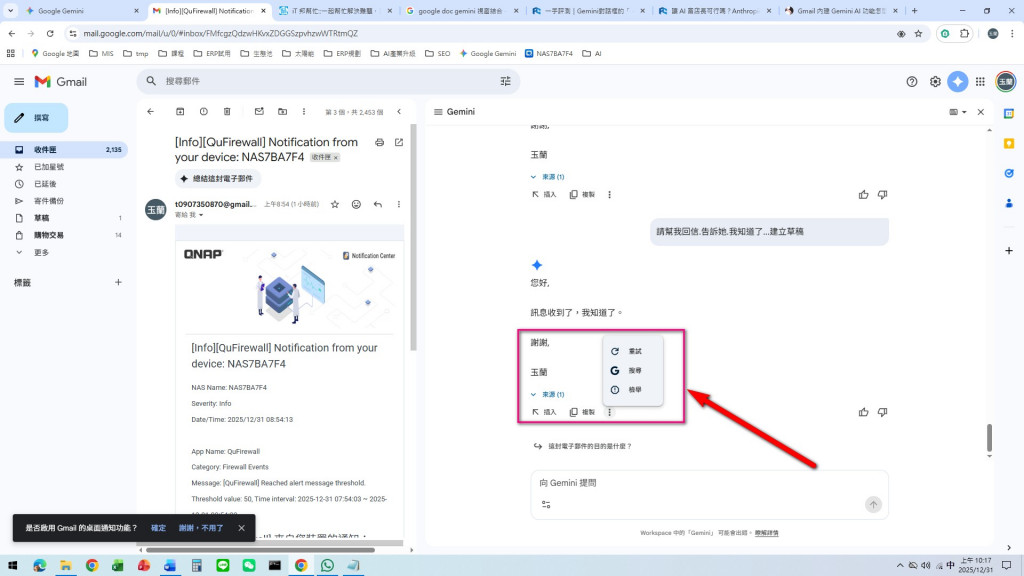Switch to Google Gemini browser tab
This screenshot has height=576, width=1024.
tap(82, 11)
